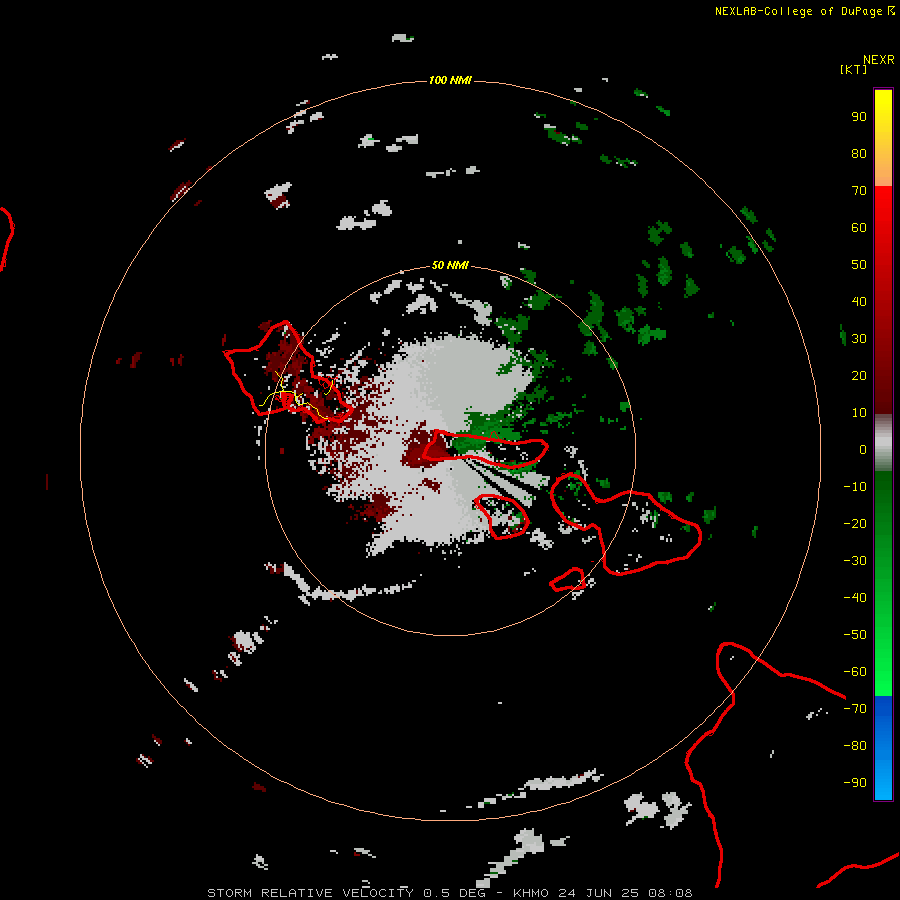The image size is (900, 900).
Task: Click the positive 10 knot scale value
Action: 859,413
